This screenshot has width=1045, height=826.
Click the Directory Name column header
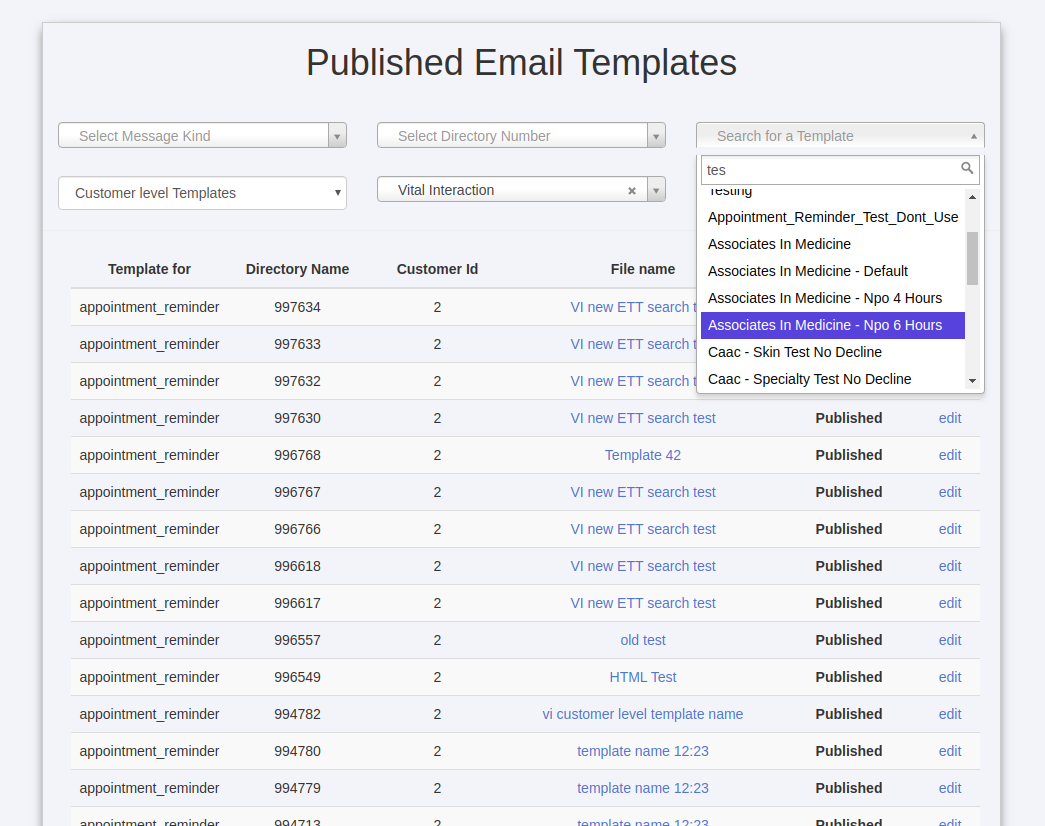297,269
